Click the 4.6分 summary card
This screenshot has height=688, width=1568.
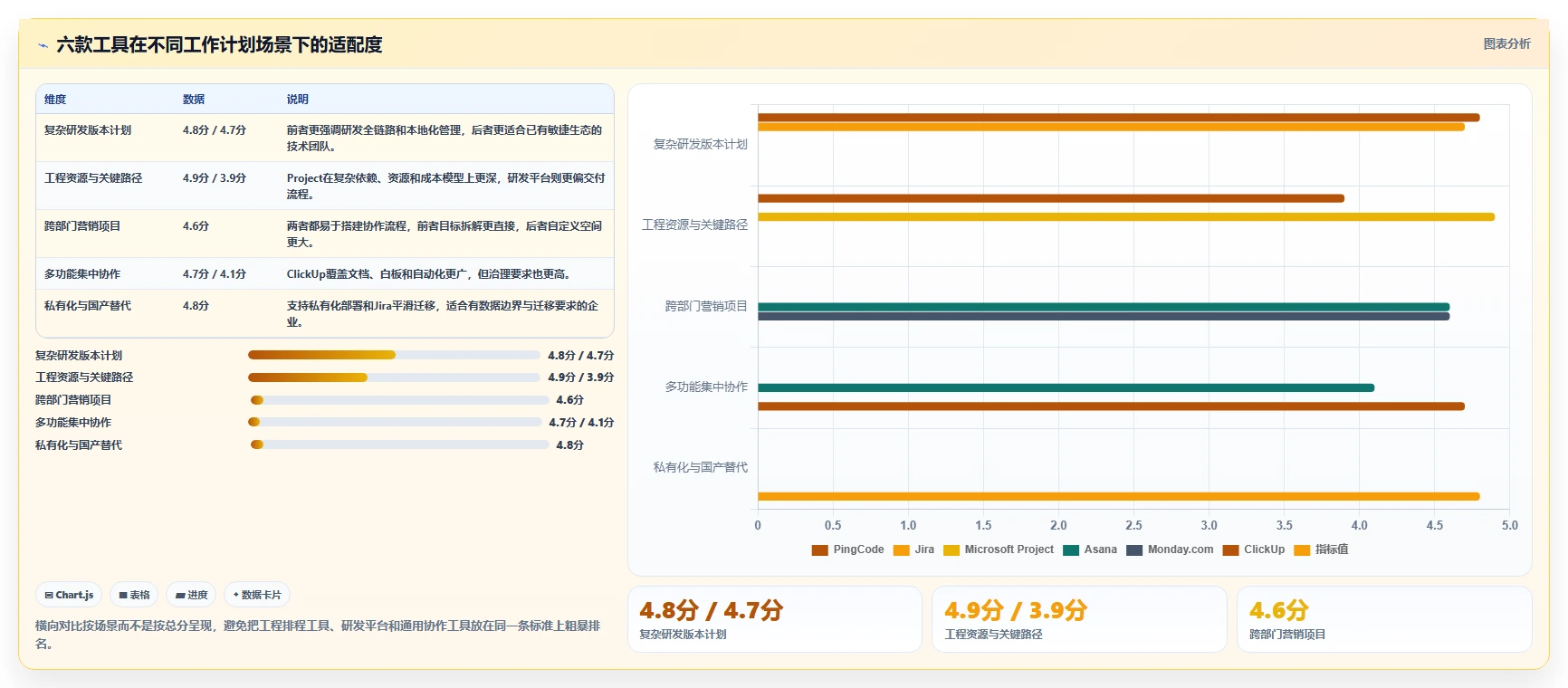[x=1384, y=619]
